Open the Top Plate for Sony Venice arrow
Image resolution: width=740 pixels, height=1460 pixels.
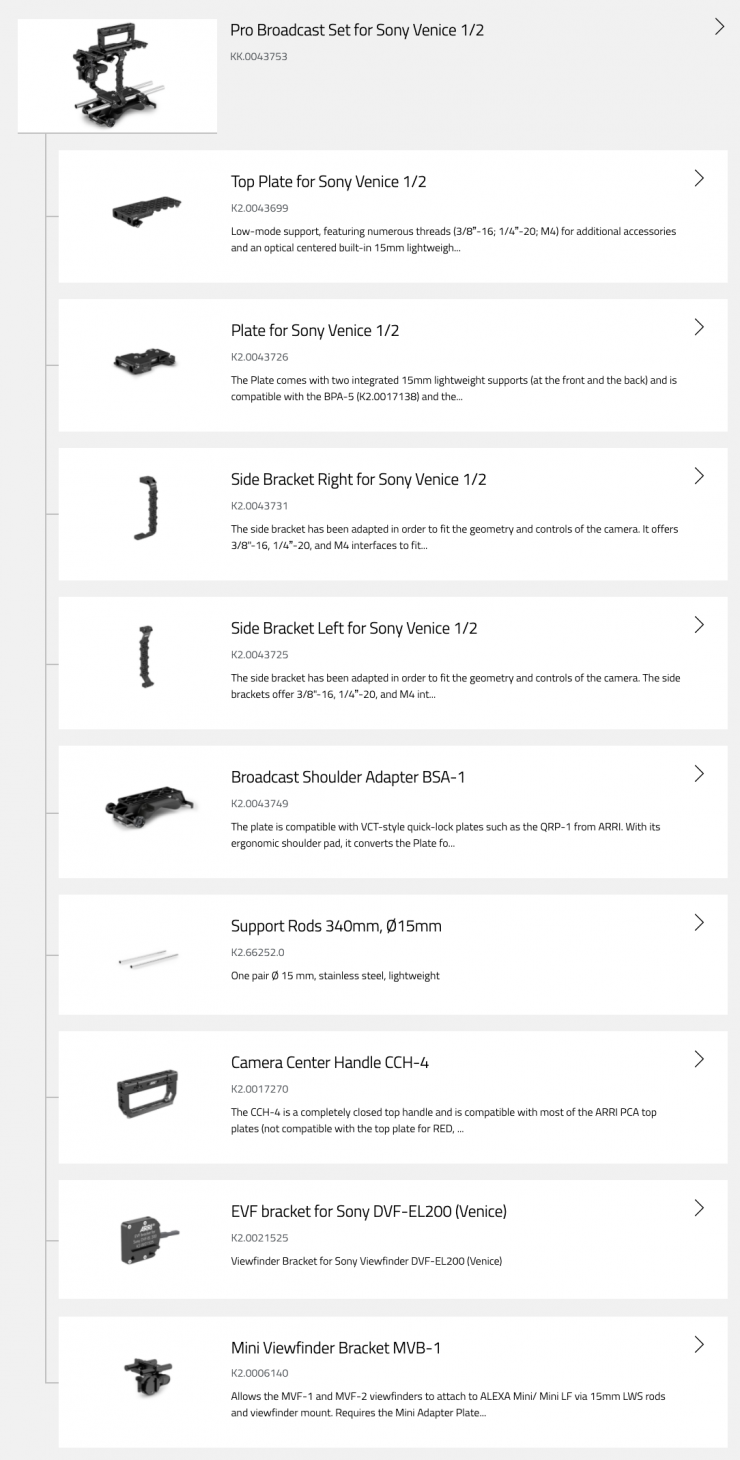699,179
